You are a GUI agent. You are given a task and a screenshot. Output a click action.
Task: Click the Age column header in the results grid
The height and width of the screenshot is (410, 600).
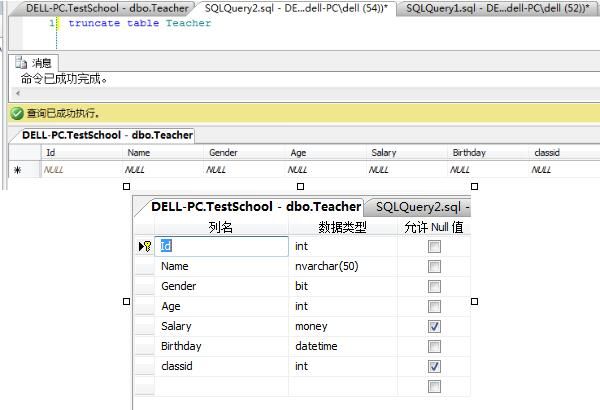[x=326, y=153]
